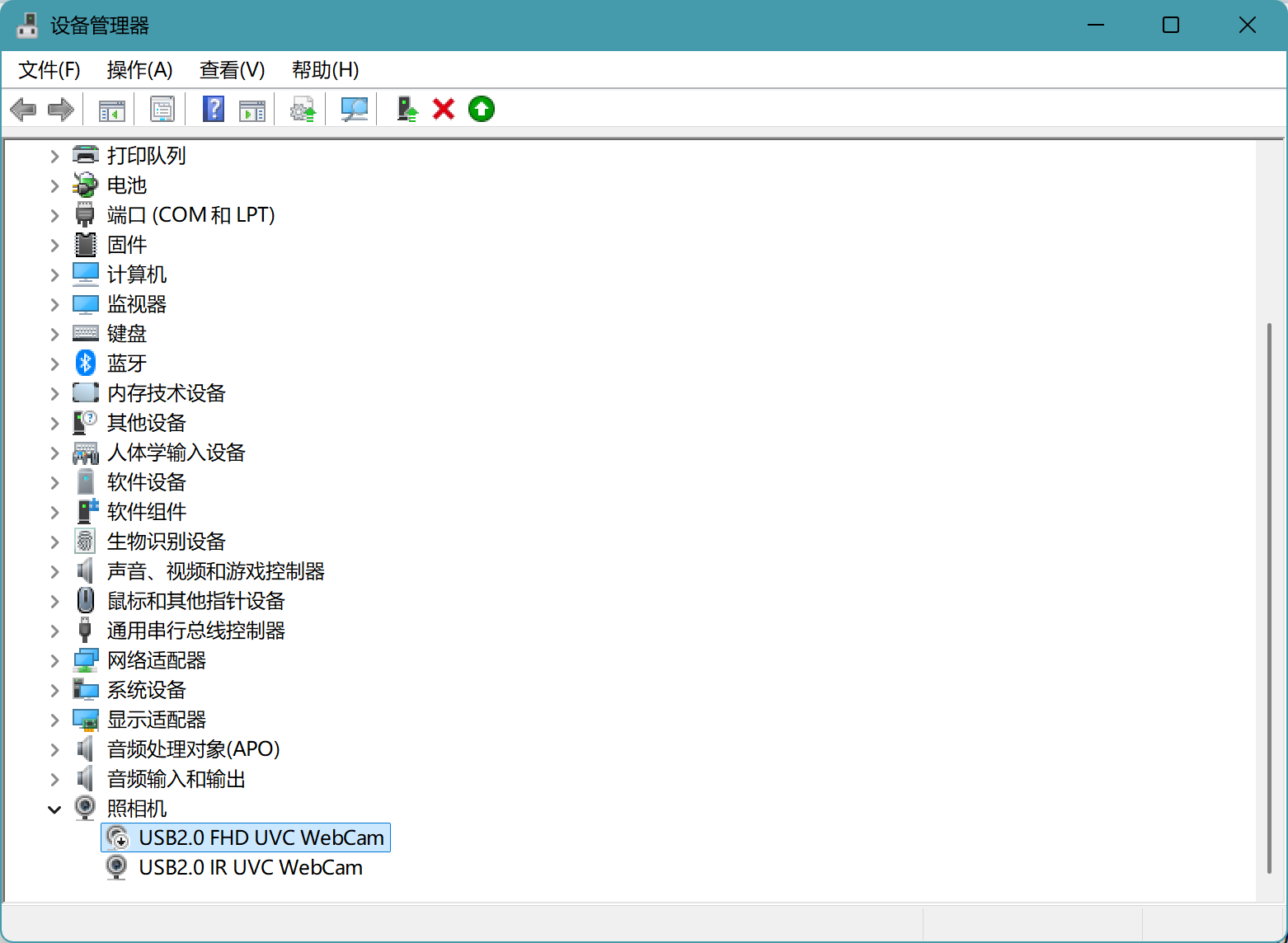
Task: Maximize the Device Manager window
Action: click(1171, 26)
